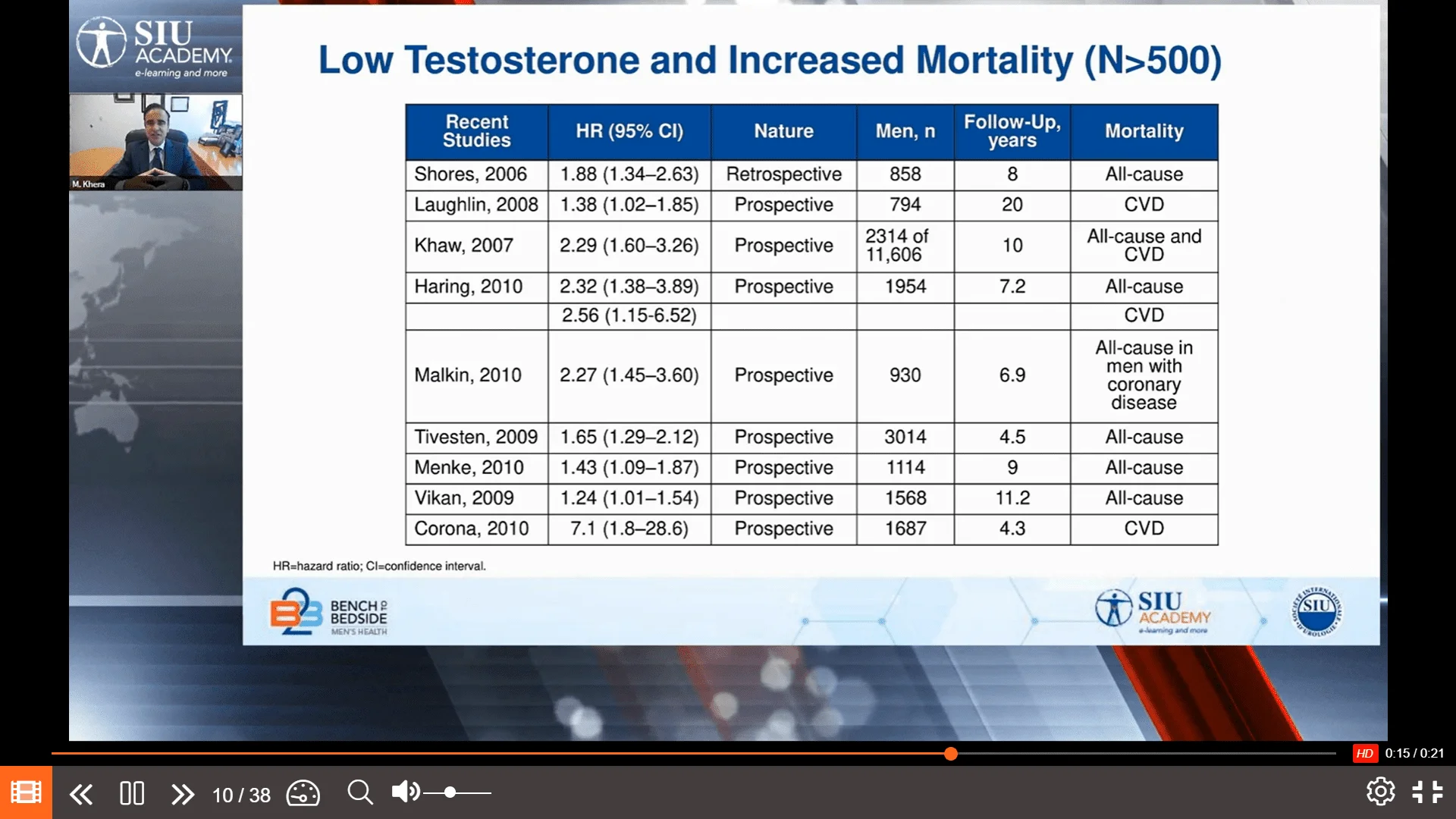Viewport: 1456px width, 819px height.
Task: Click the 'Vikan, 2009' study cell
Action: (477, 498)
